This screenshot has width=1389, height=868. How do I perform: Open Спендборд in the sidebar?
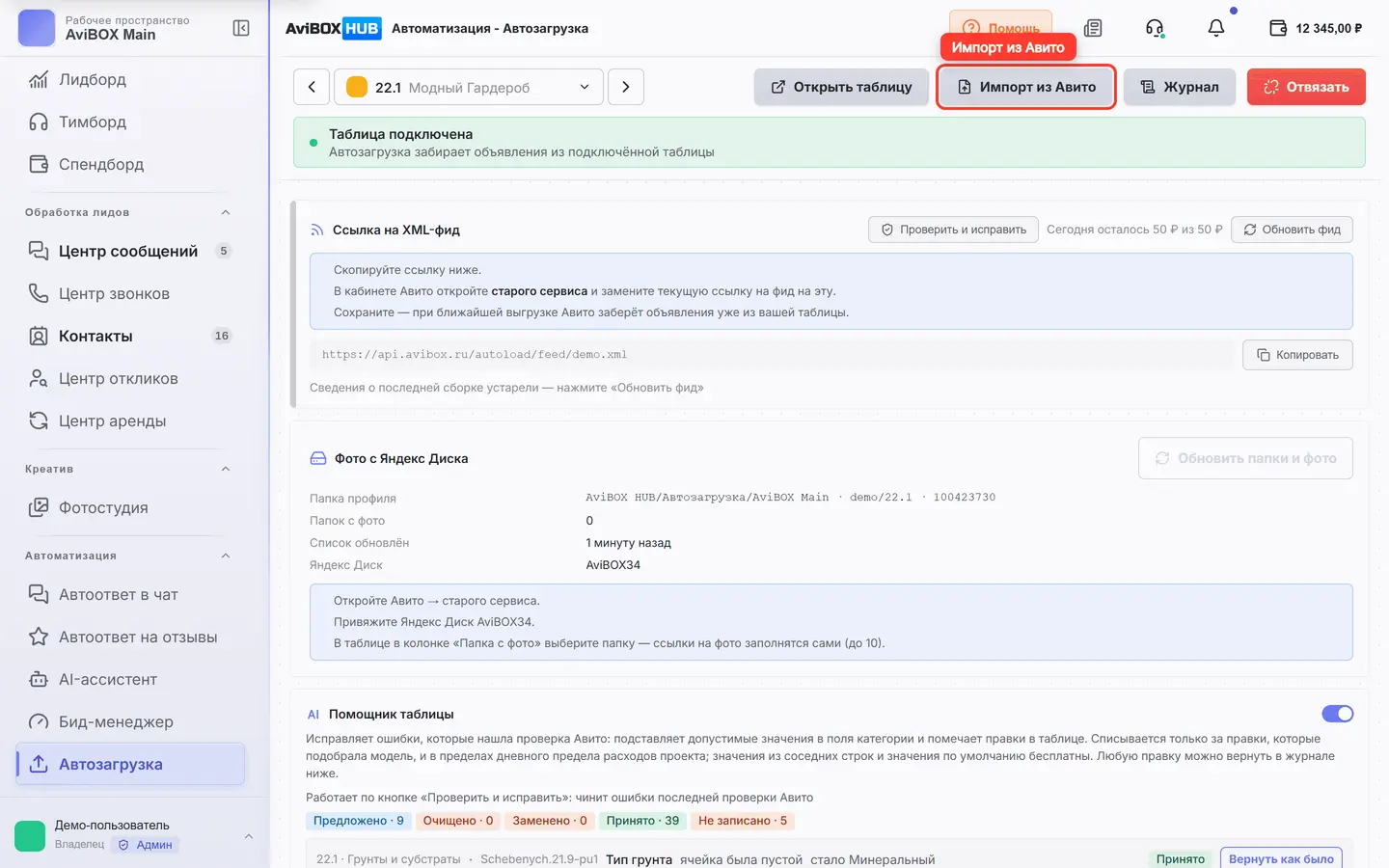pyautogui.click(x=131, y=164)
